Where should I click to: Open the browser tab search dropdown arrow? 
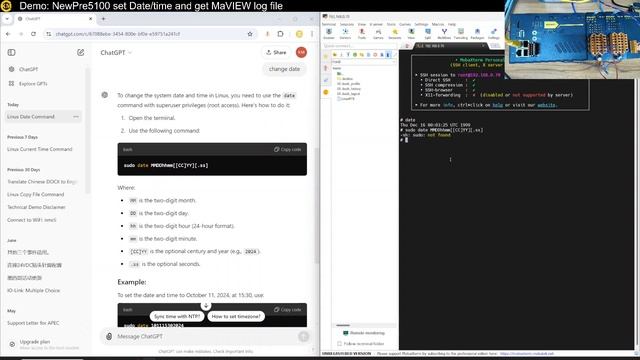coord(7,19)
